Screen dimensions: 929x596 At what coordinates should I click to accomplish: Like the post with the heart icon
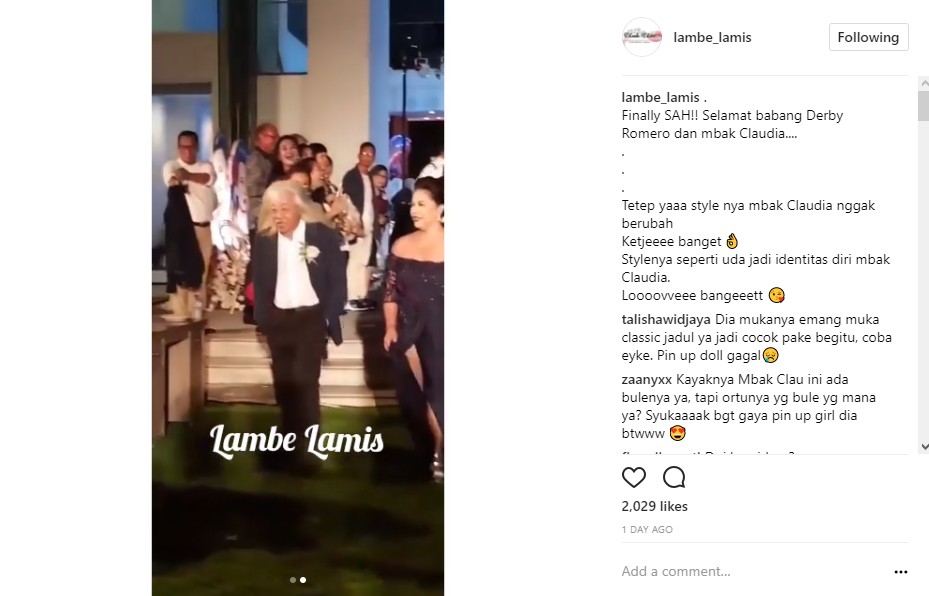pos(633,477)
